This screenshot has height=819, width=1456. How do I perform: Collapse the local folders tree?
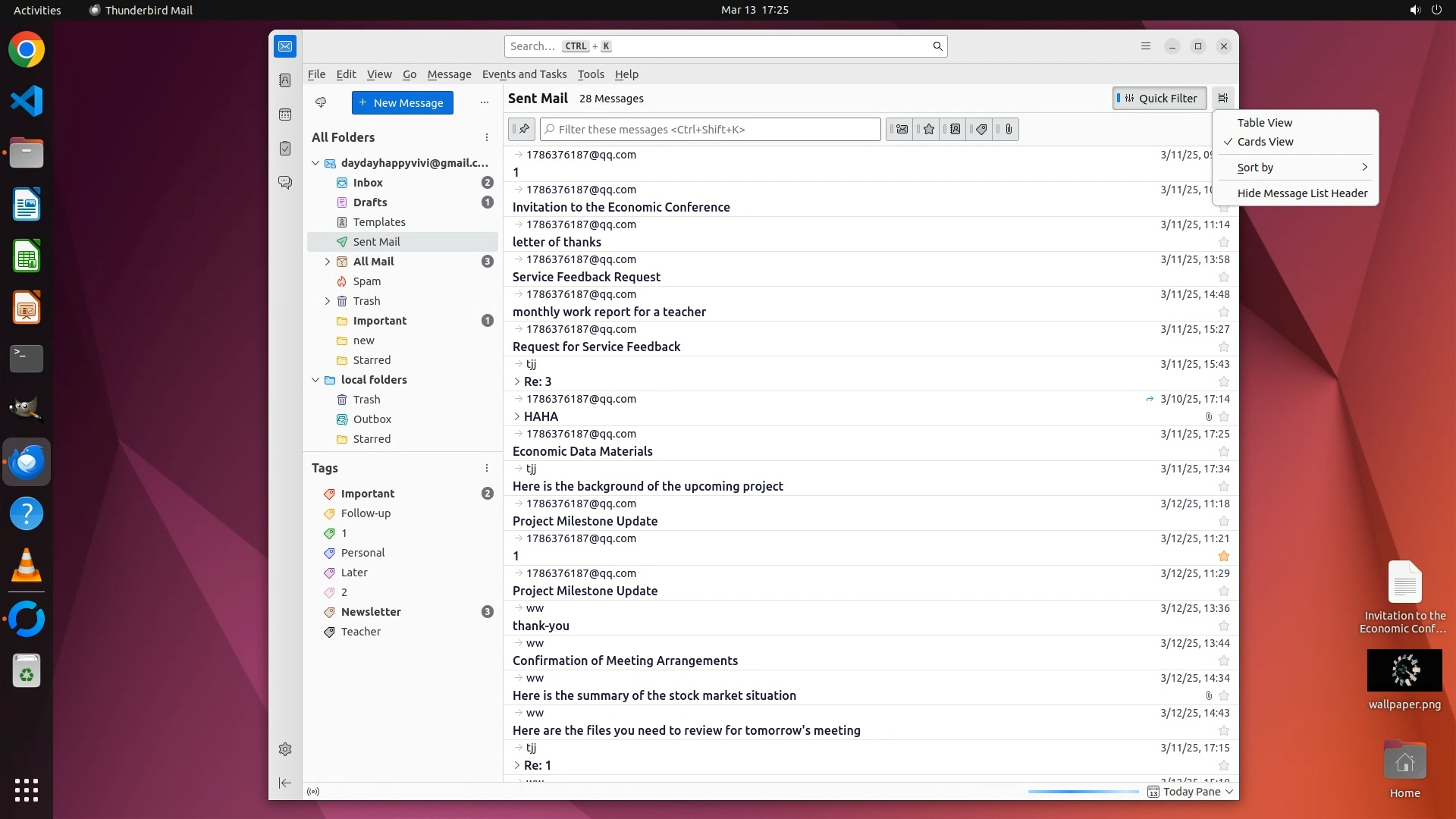(x=315, y=380)
